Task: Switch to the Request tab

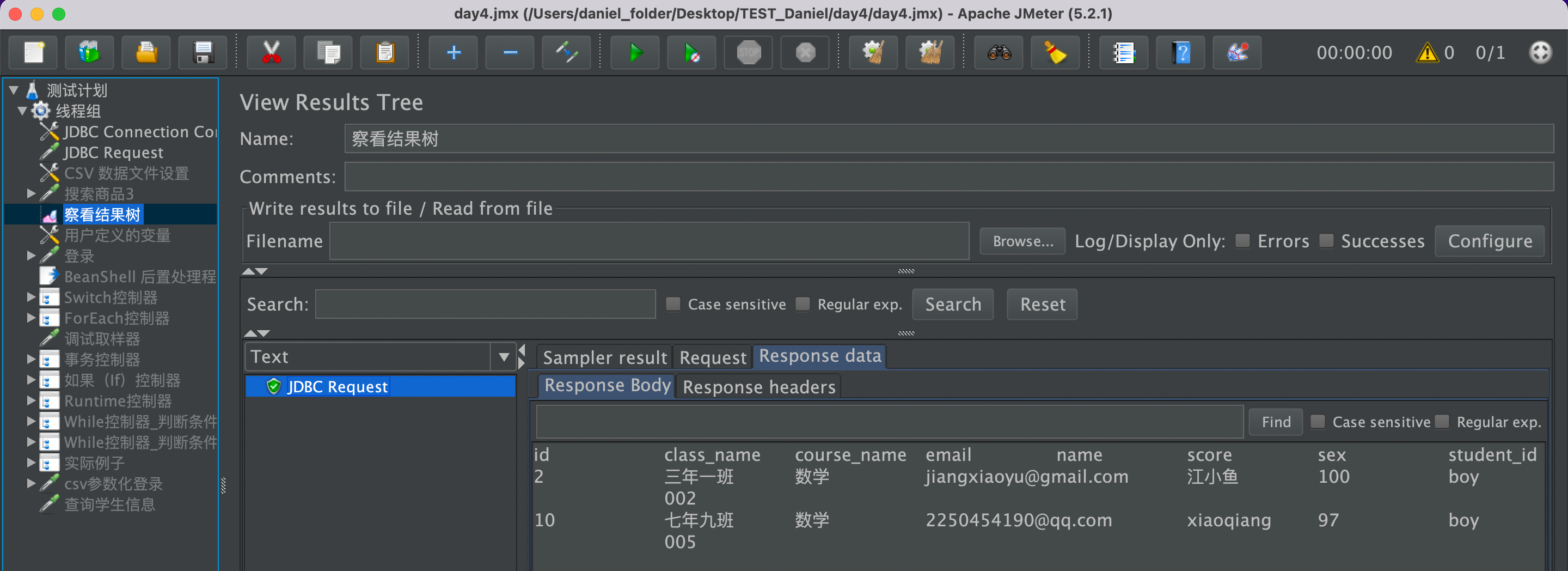Action: tap(713, 357)
